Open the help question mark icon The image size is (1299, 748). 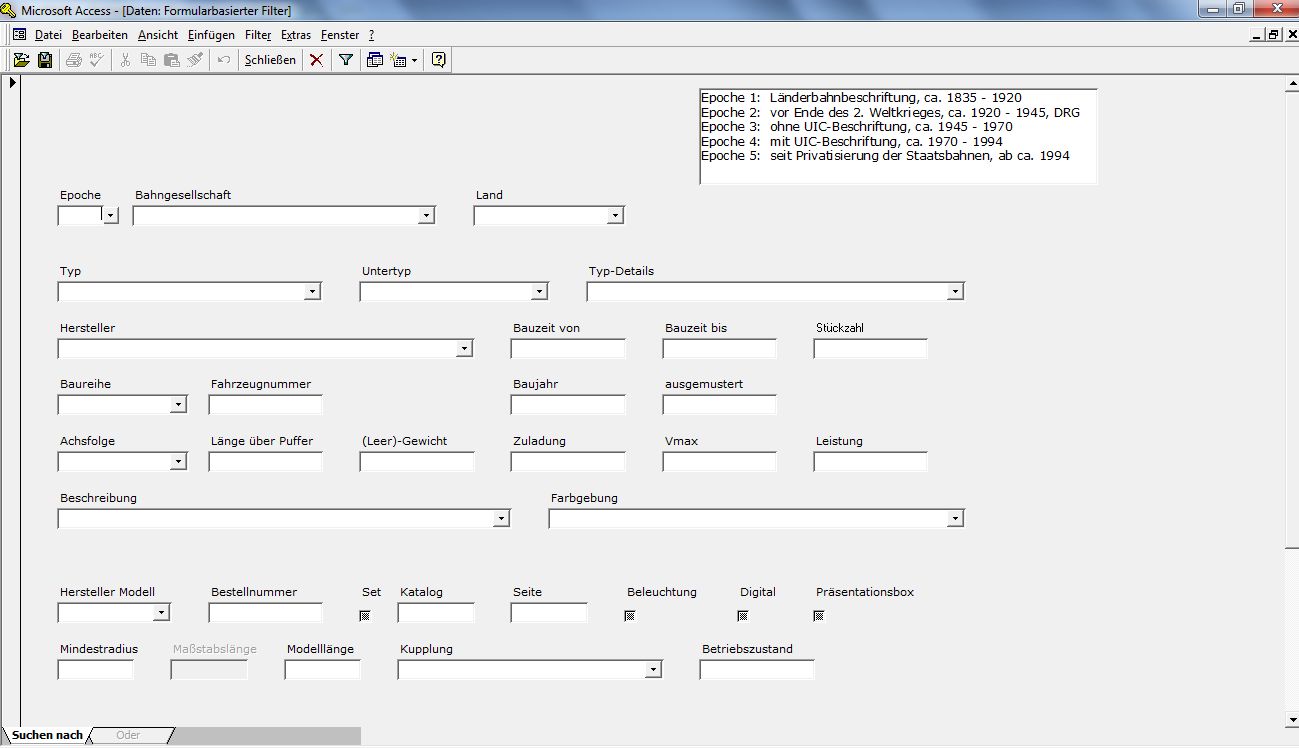coord(438,60)
